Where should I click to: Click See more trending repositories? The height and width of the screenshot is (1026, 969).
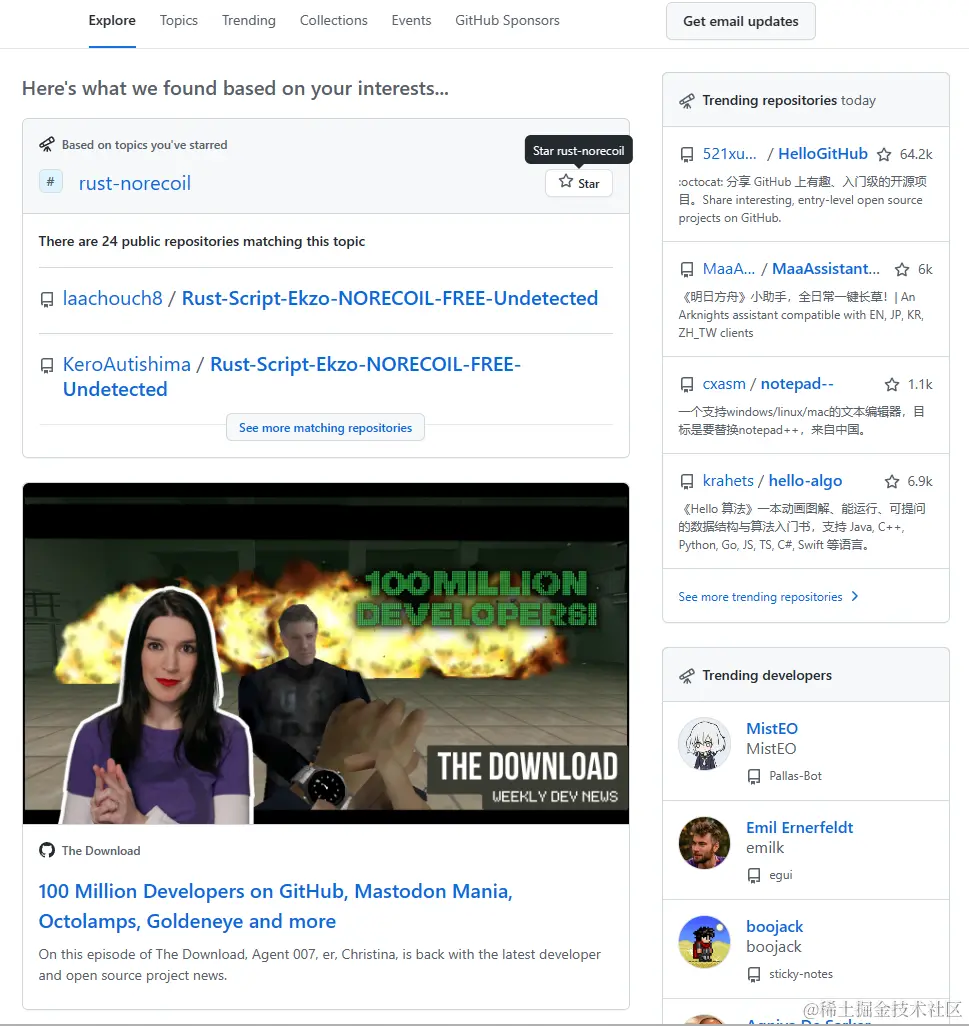[760, 597]
